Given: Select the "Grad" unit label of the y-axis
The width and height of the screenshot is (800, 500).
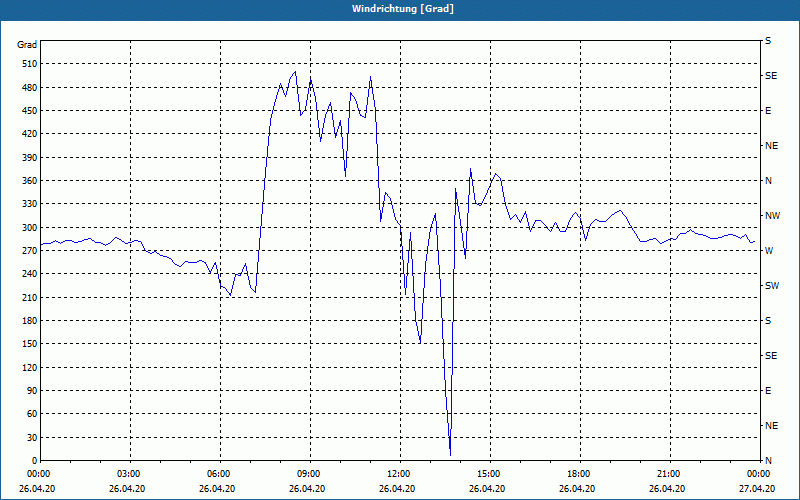Looking at the screenshot, I should coord(27,45).
